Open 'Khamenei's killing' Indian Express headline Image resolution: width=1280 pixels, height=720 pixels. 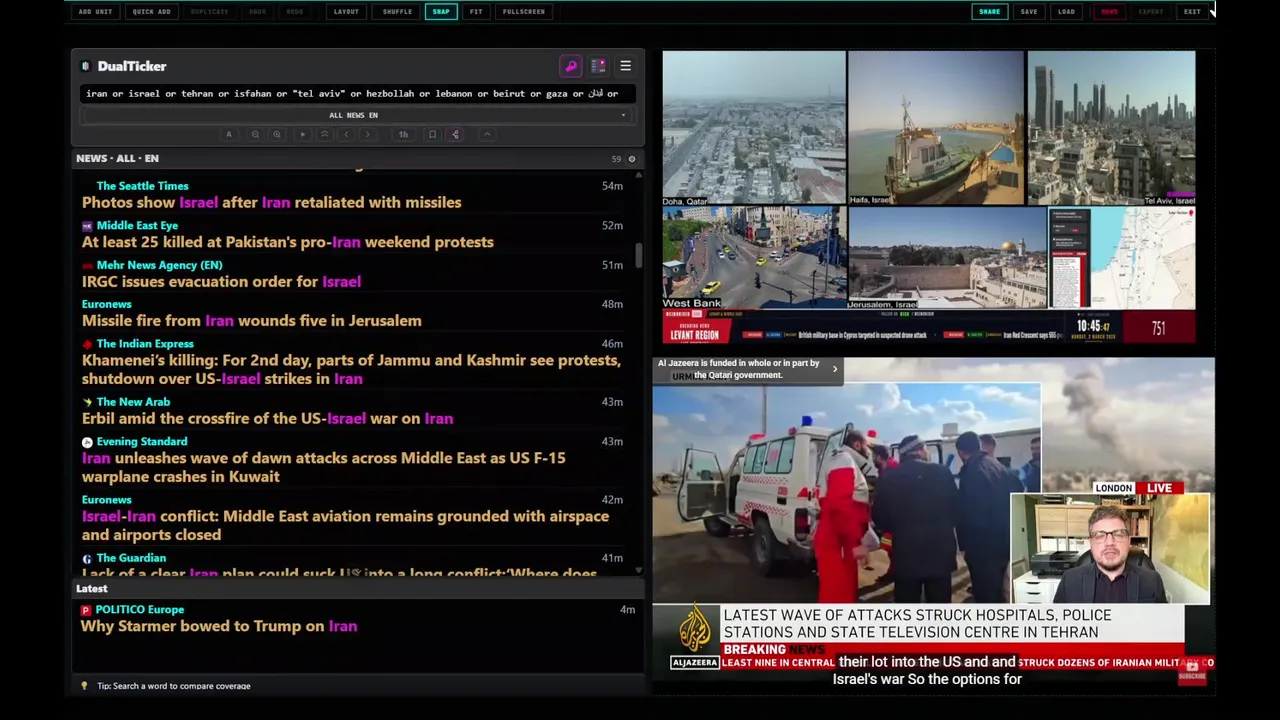351,370
